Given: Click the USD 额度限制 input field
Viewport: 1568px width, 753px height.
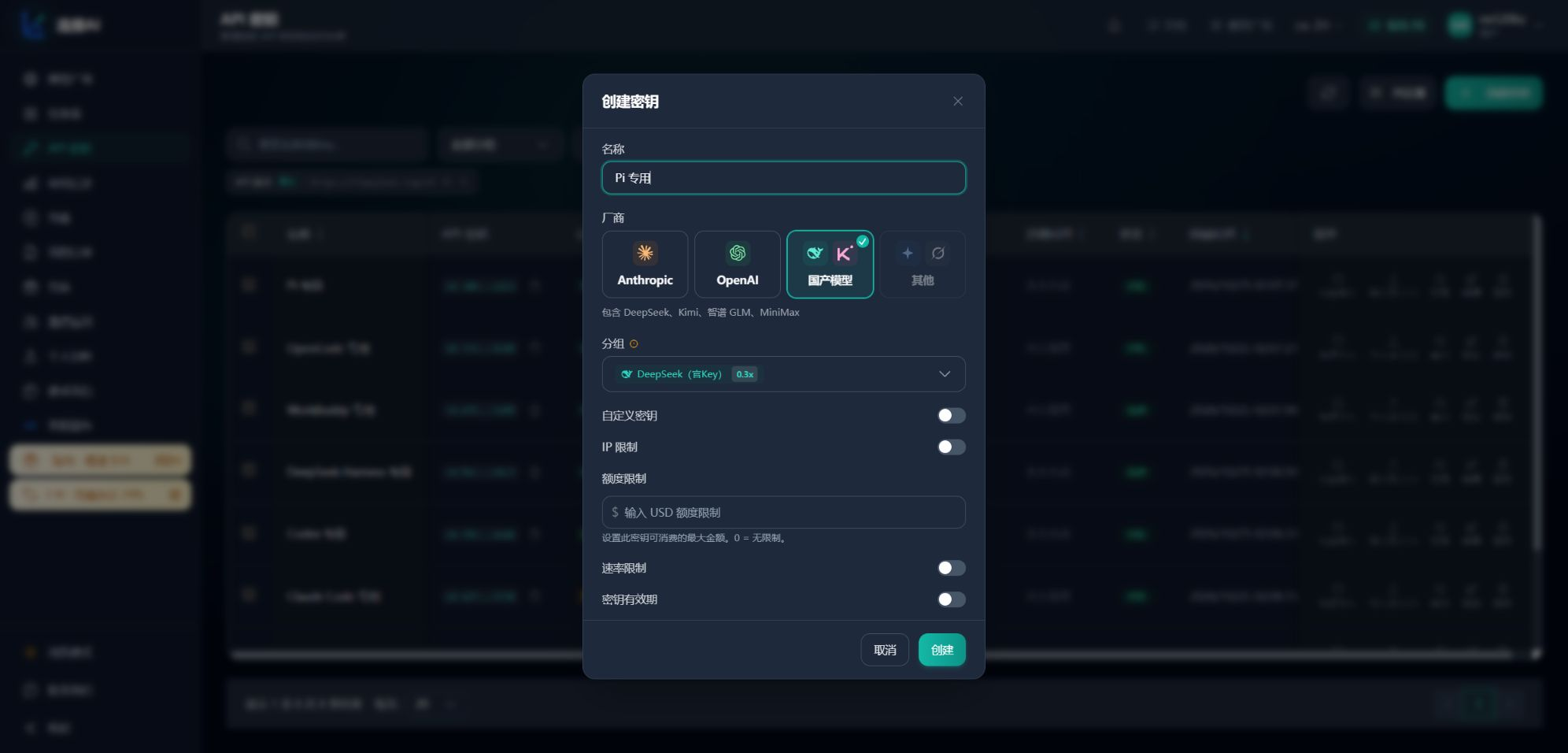Looking at the screenshot, I should (x=783, y=512).
